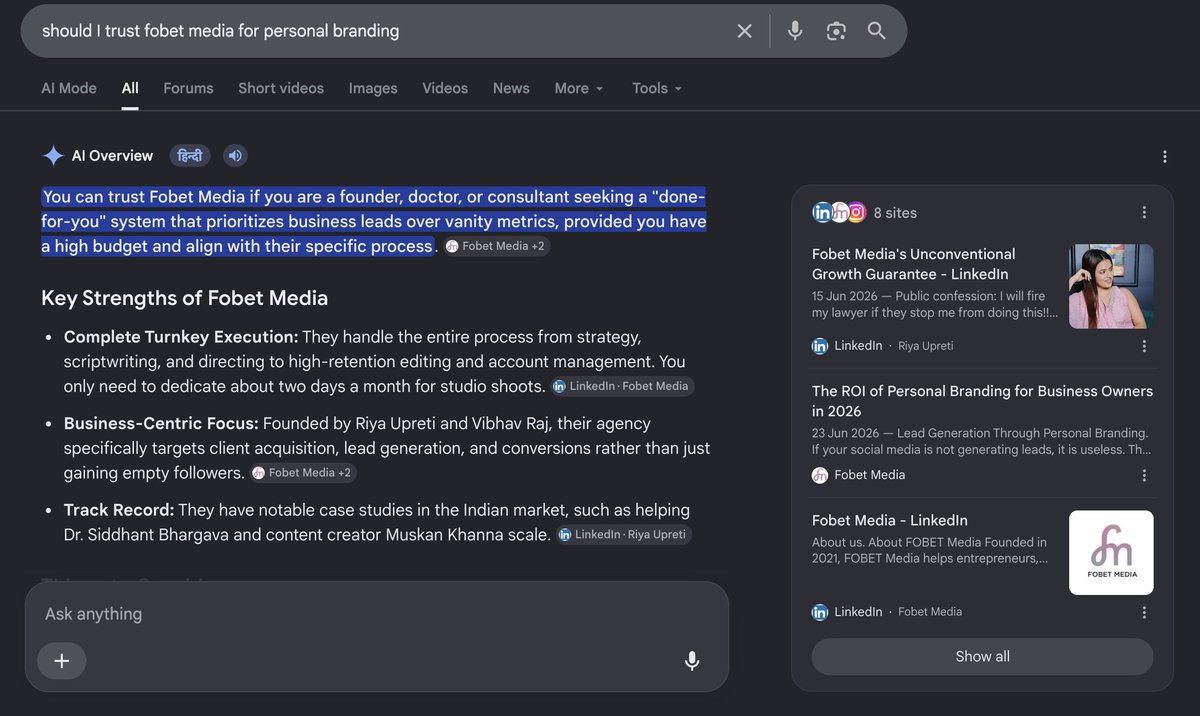Open the three-dot menu beside 8 sites
Screen dimensions: 1200x716
(1144, 213)
